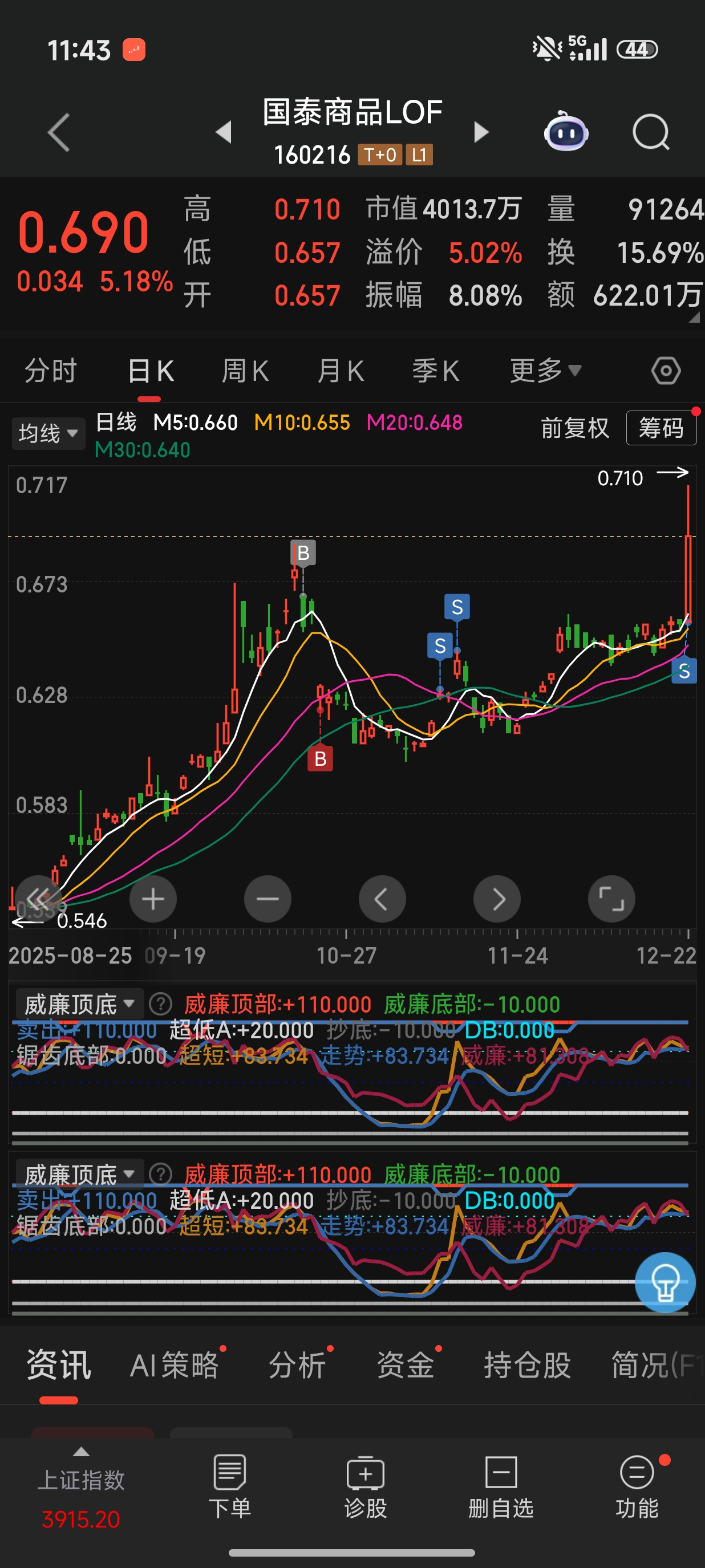The image size is (705, 1568).
Task: Select the AI策略 tab
Action: (175, 1366)
